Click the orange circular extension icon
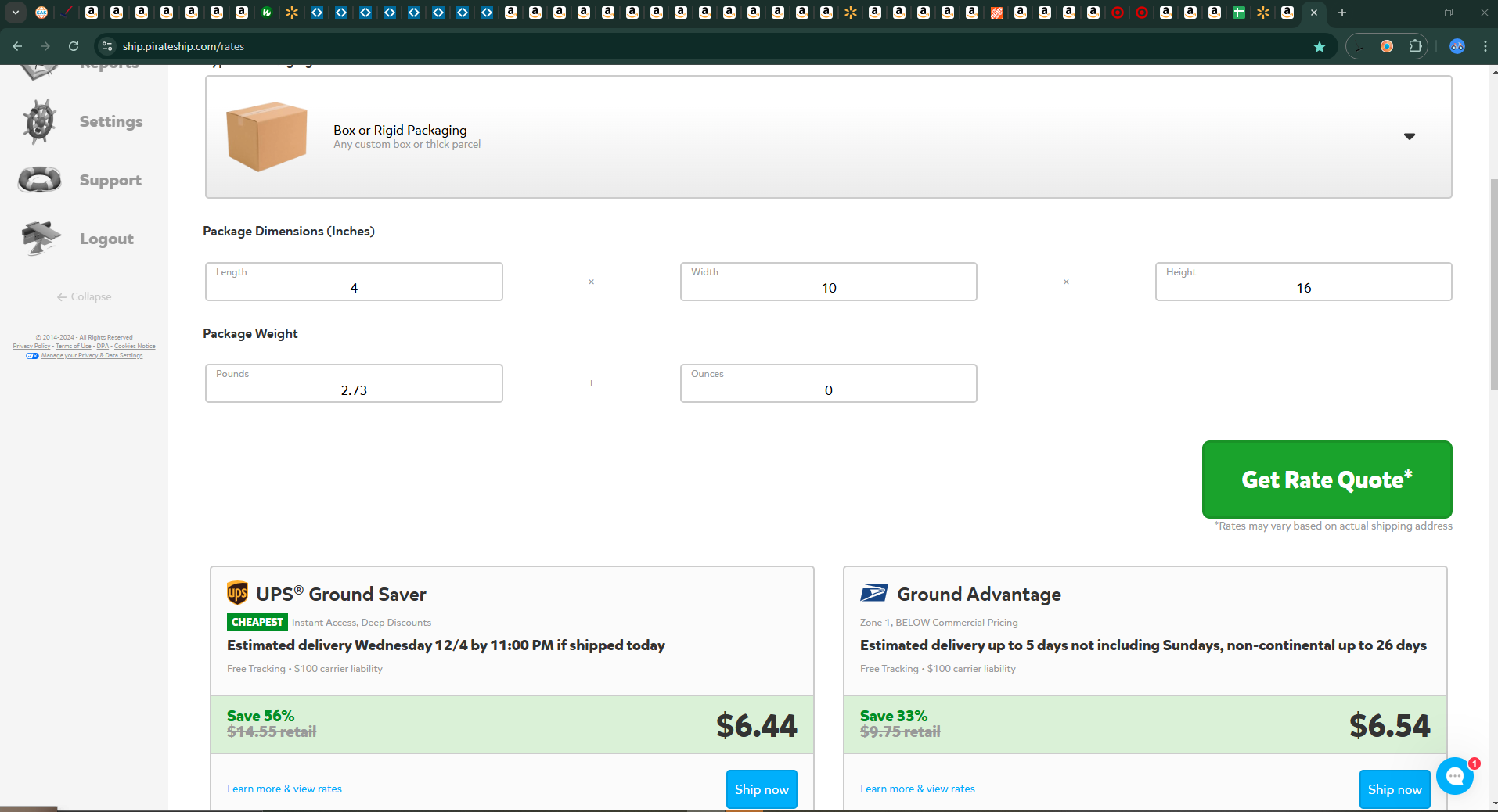1498x812 pixels. click(x=1387, y=46)
